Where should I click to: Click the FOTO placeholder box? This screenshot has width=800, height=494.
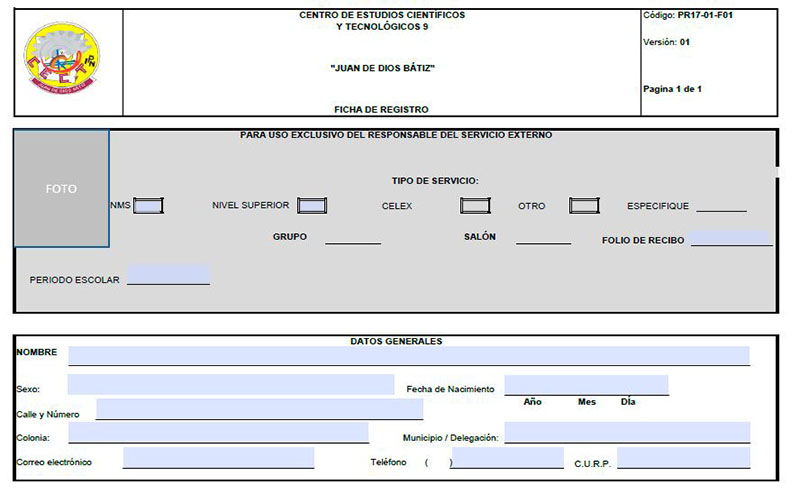(x=61, y=189)
